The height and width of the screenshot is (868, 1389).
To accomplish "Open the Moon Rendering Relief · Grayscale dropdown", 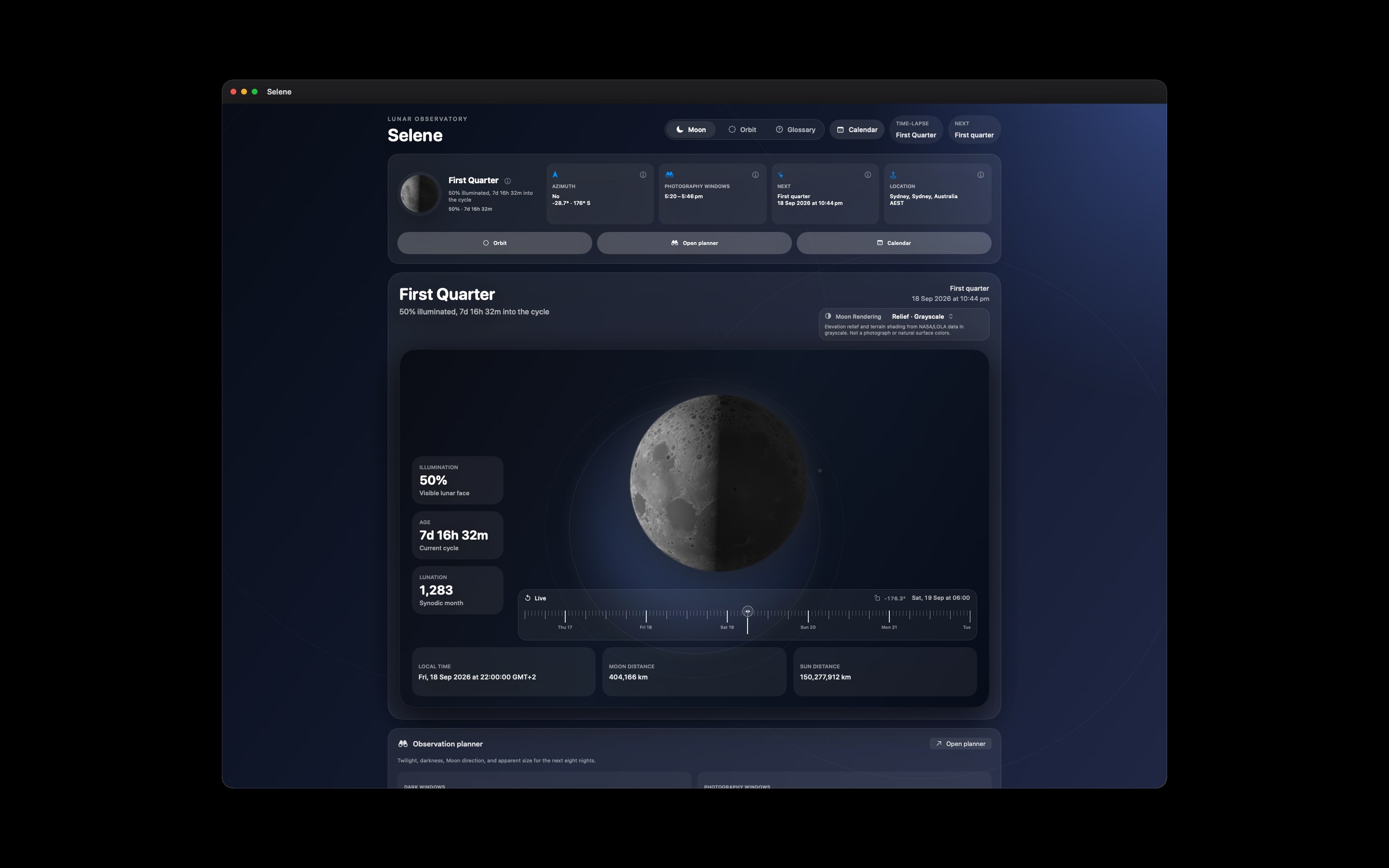I will tap(922, 316).
